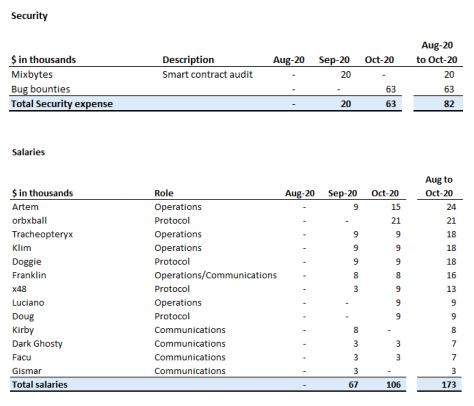The width and height of the screenshot is (474, 406).
Task: Select the Mixbytes row label
Action: click(x=32, y=74)
